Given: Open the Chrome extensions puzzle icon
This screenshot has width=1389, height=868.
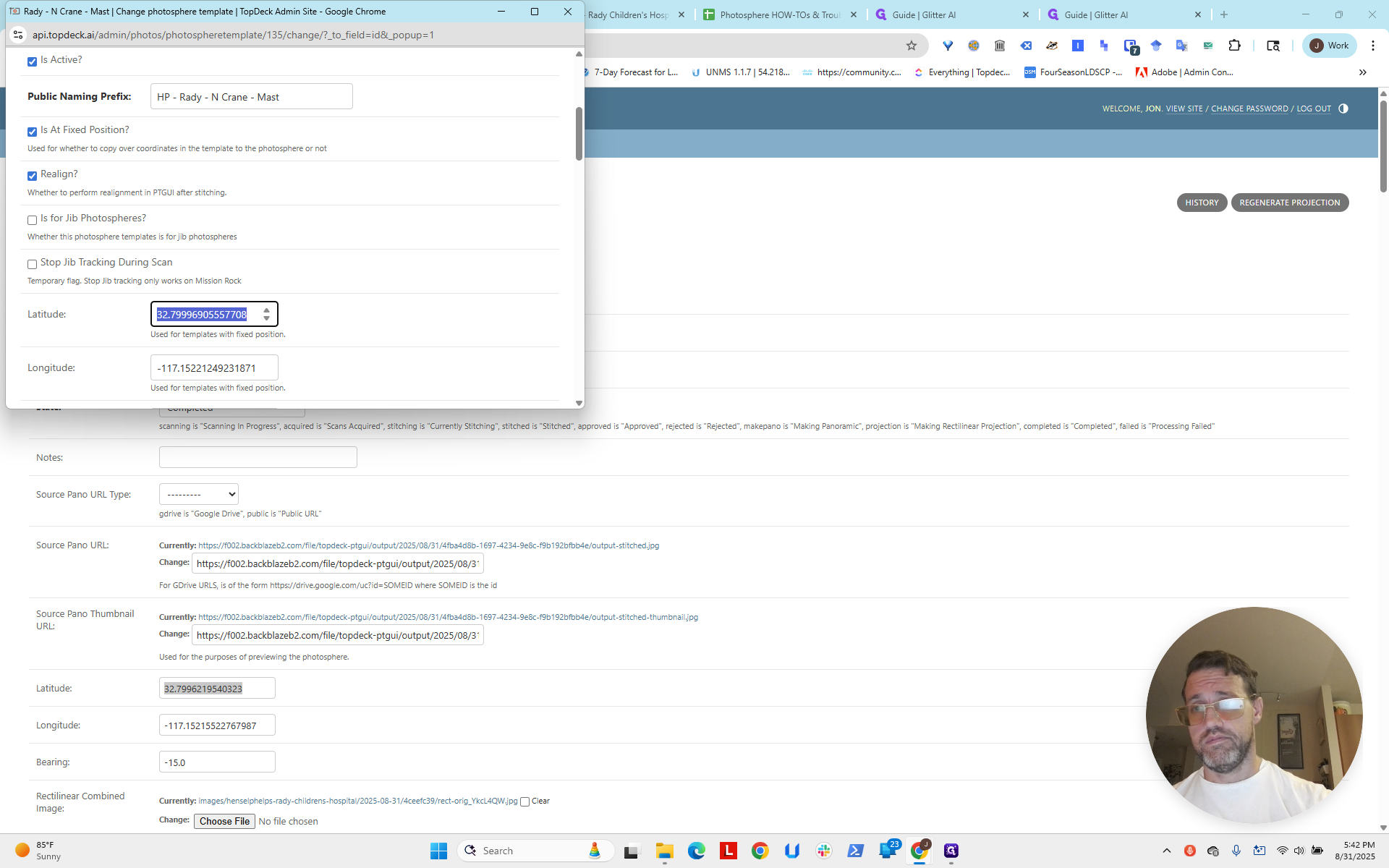Looking at the screenshot, I should (1235, 46).
